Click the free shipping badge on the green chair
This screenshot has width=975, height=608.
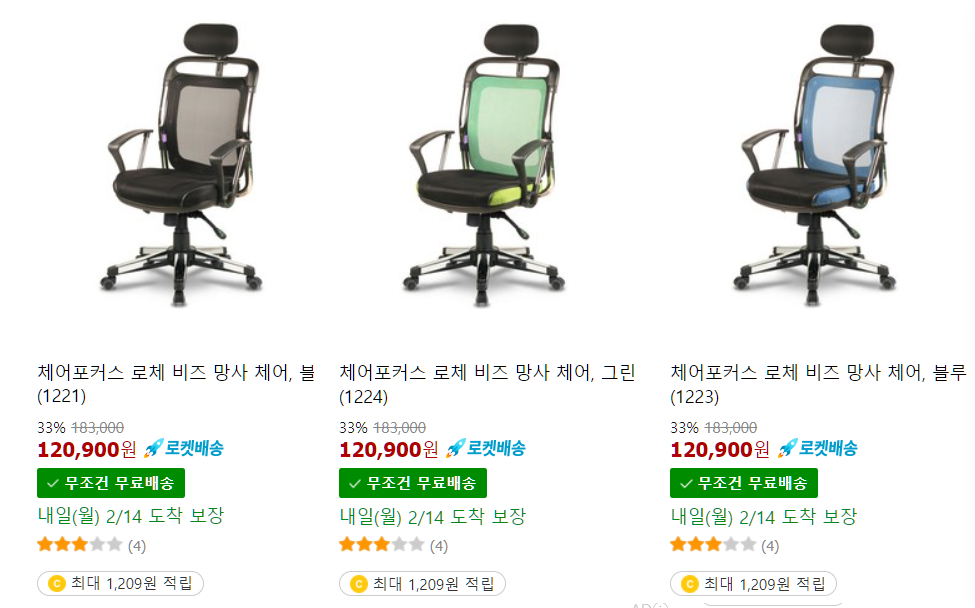pos(413,483)
